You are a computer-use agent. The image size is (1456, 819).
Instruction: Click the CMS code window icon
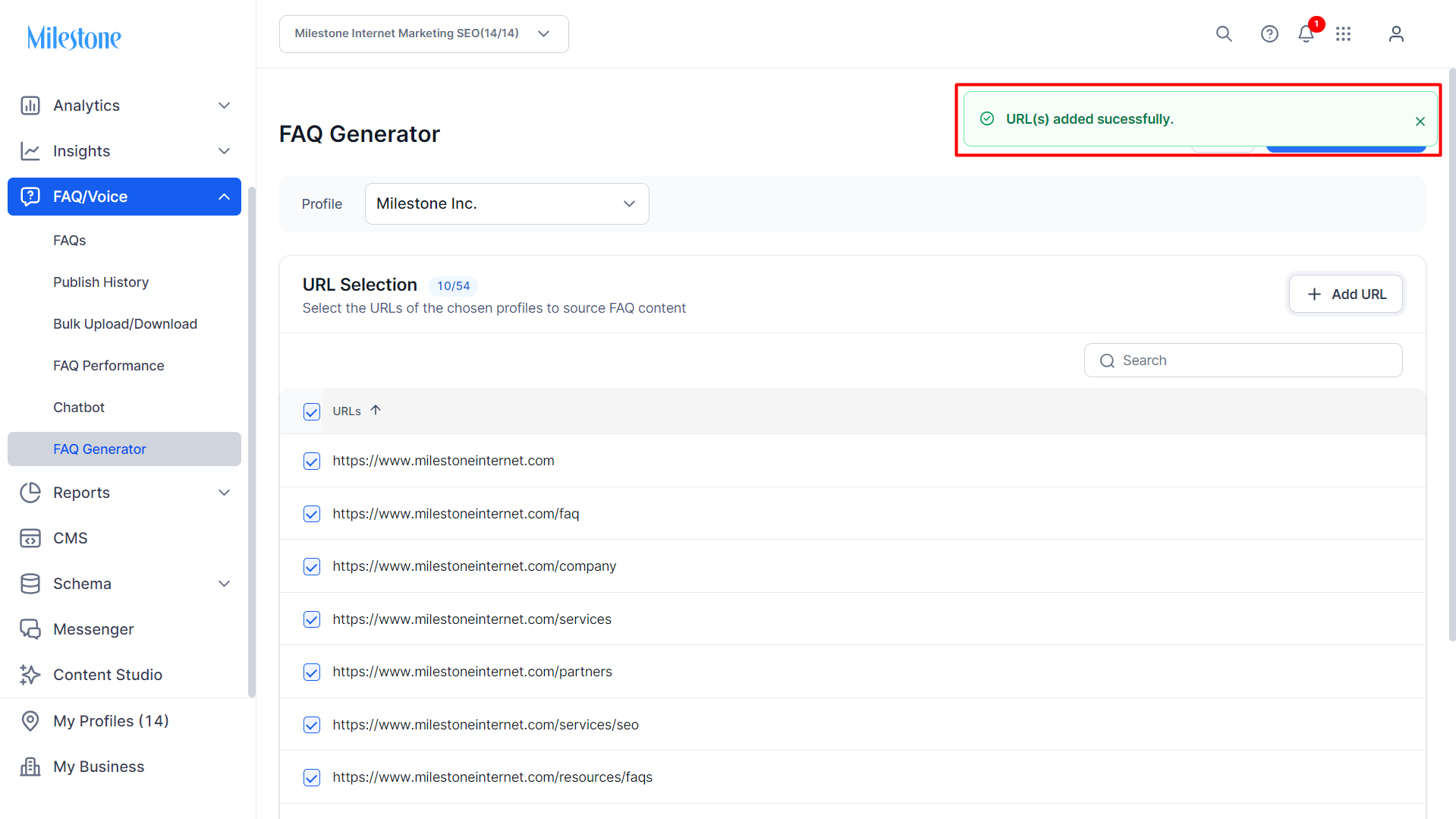pyautogui.click(x=30, y=538)
